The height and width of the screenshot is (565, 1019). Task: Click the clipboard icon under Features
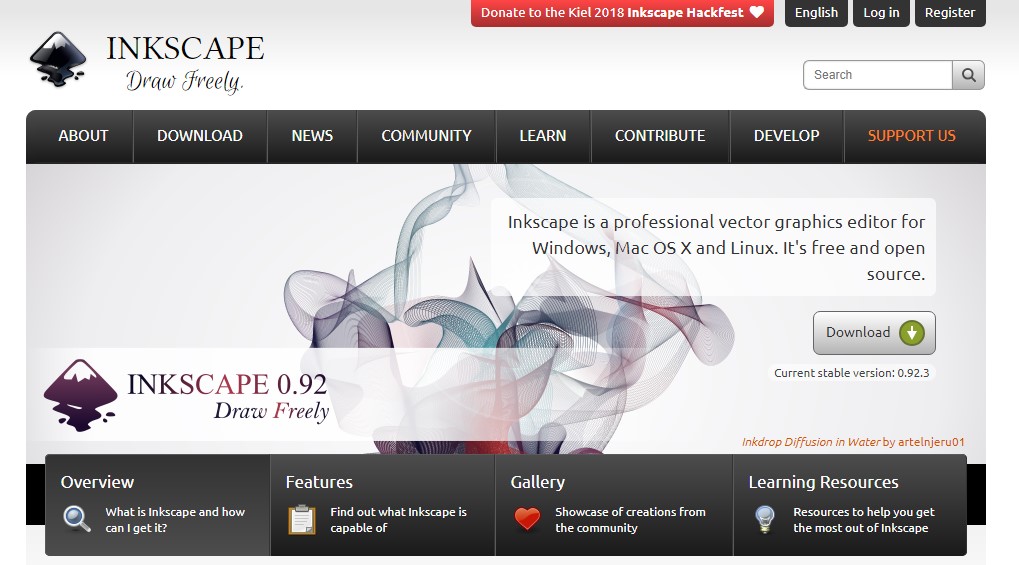pyautogui.click(x=302, y=519)
